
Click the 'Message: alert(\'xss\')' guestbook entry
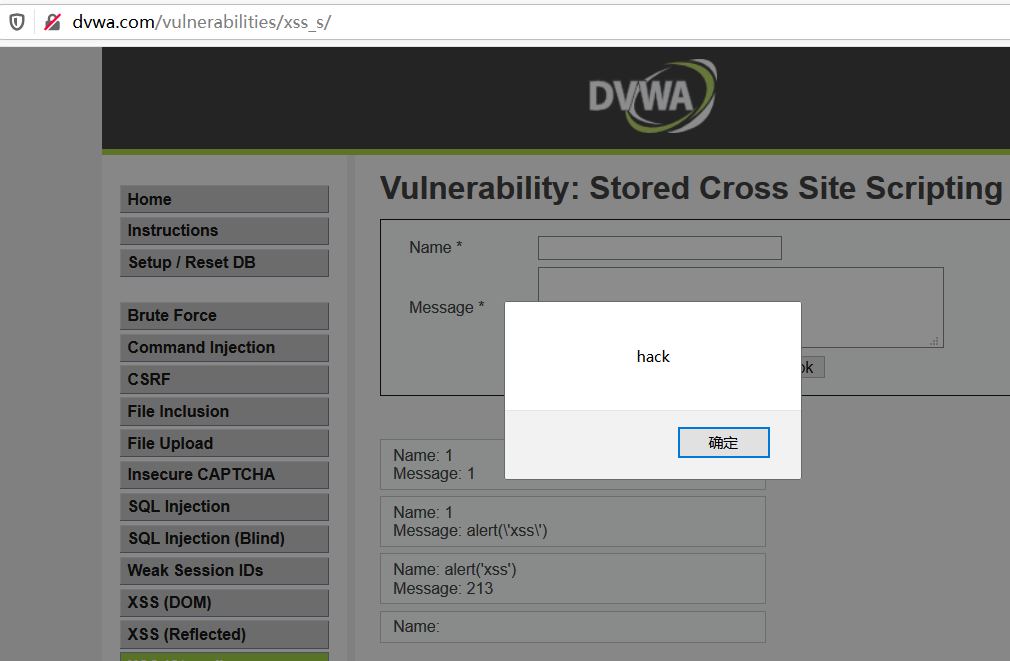[470, 531]
